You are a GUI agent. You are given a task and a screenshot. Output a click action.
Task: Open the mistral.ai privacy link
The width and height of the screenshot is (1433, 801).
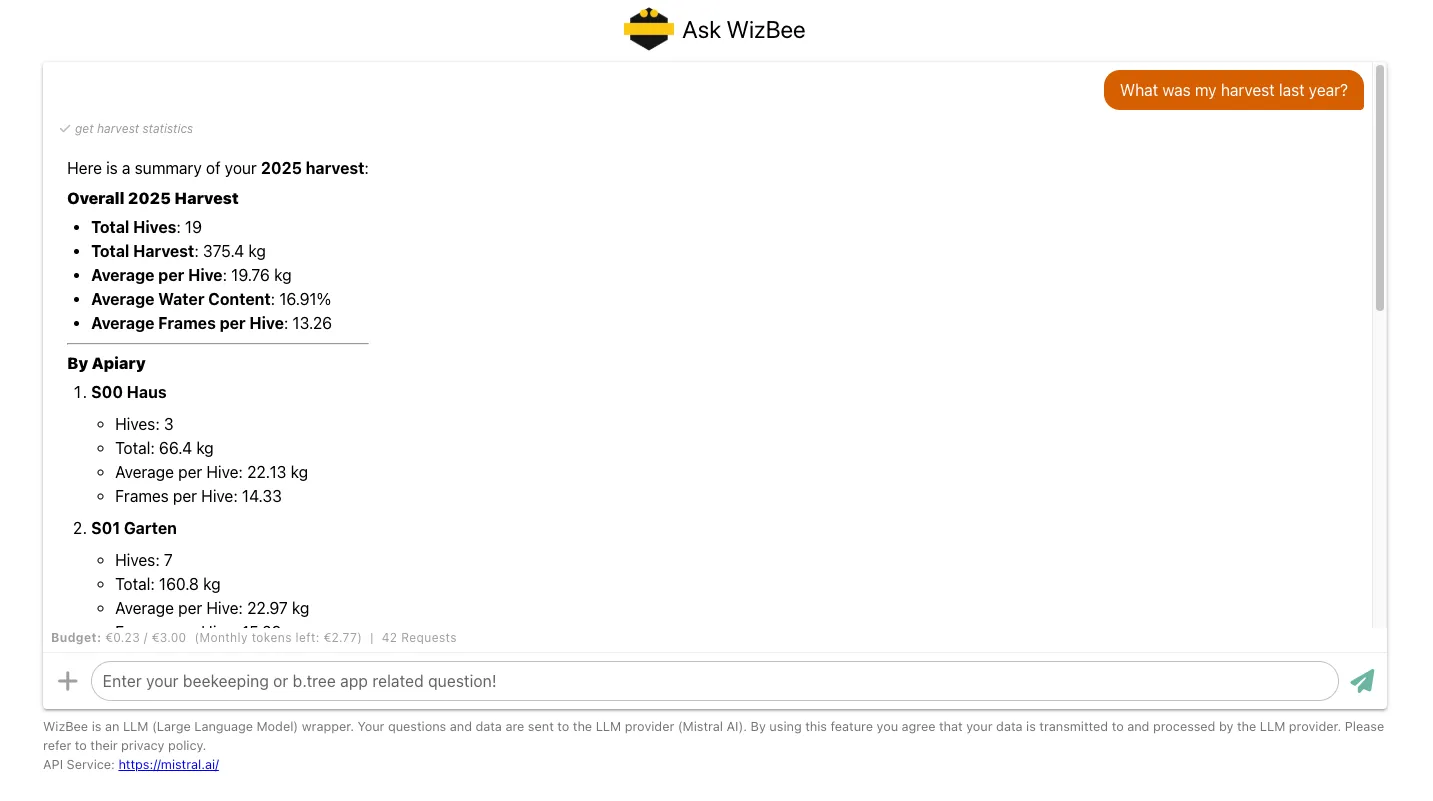168,765
